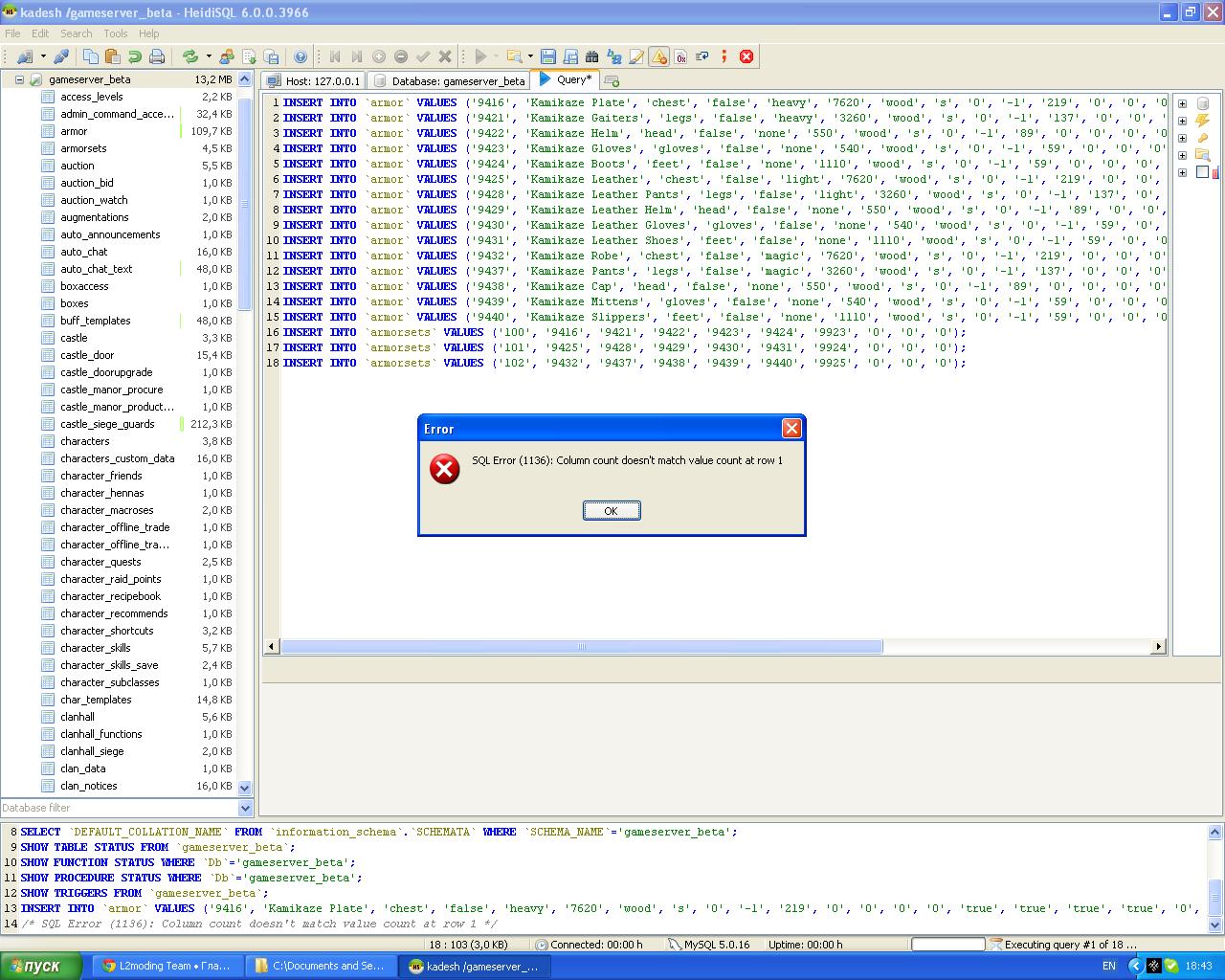Toggle wrap long lines button
1225x980 pixels.
pos(702,56)
